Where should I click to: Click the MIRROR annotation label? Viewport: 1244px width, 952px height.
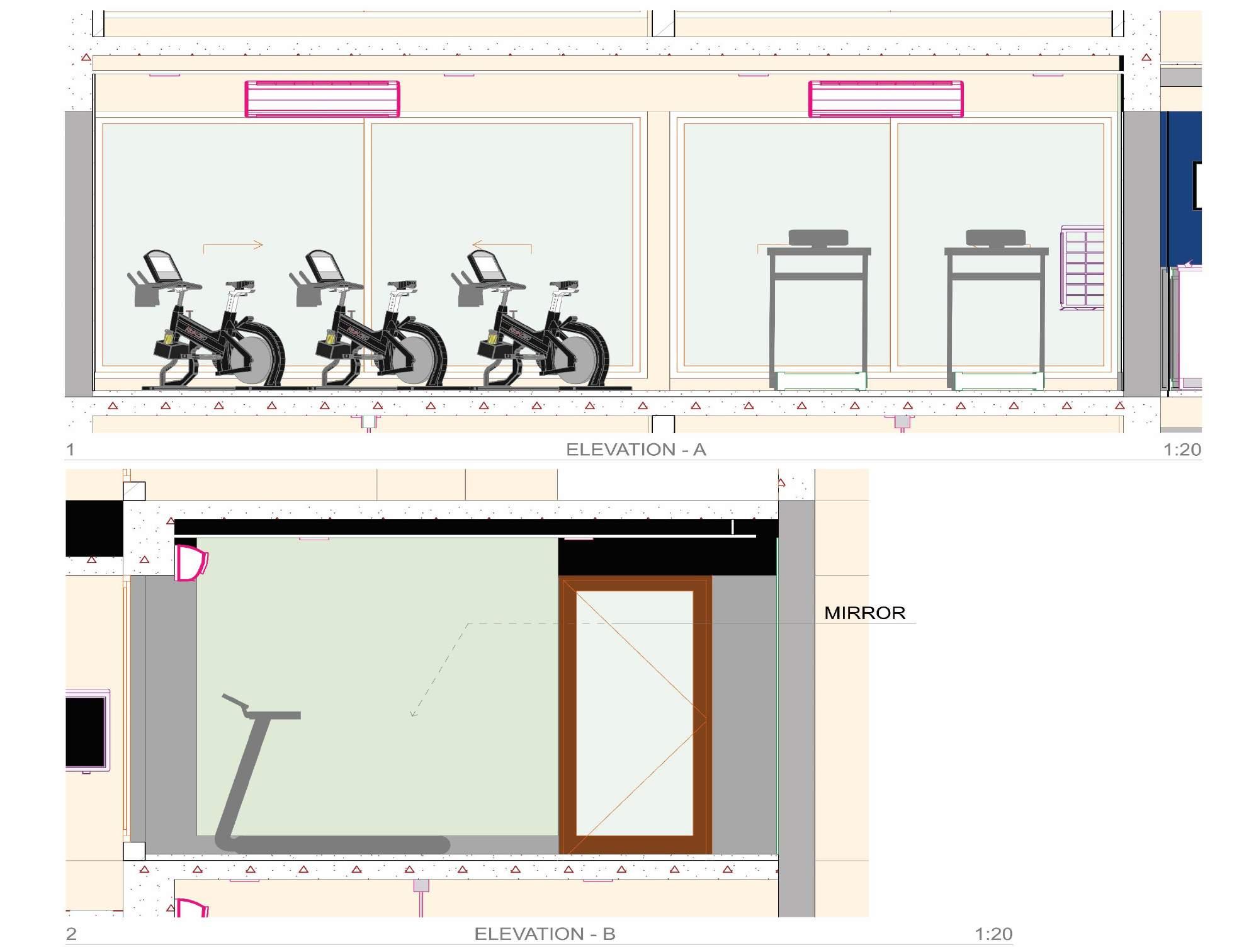pyautogui.click(x=864, y=613)
